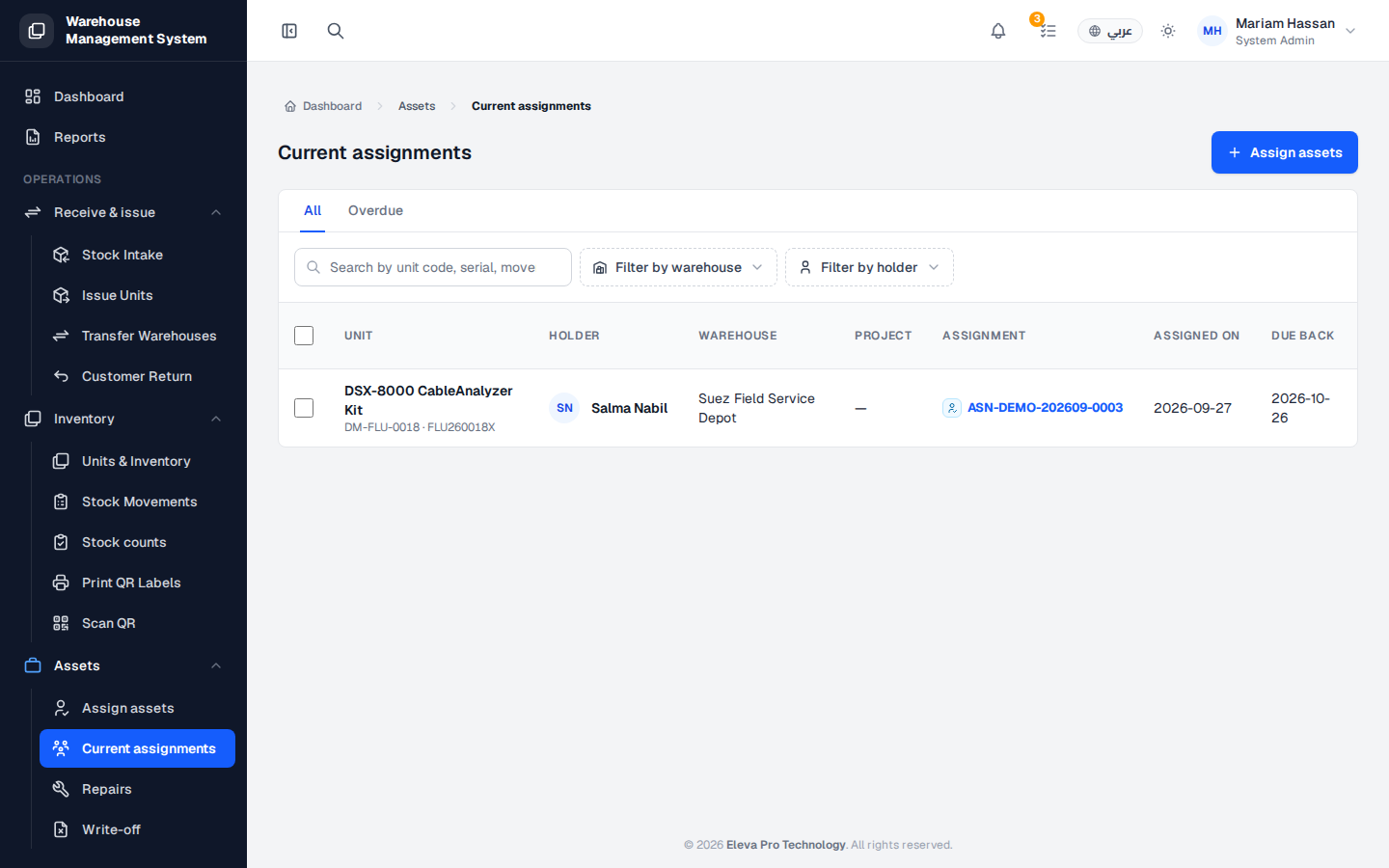Select the All tab

tap(313, 210)
